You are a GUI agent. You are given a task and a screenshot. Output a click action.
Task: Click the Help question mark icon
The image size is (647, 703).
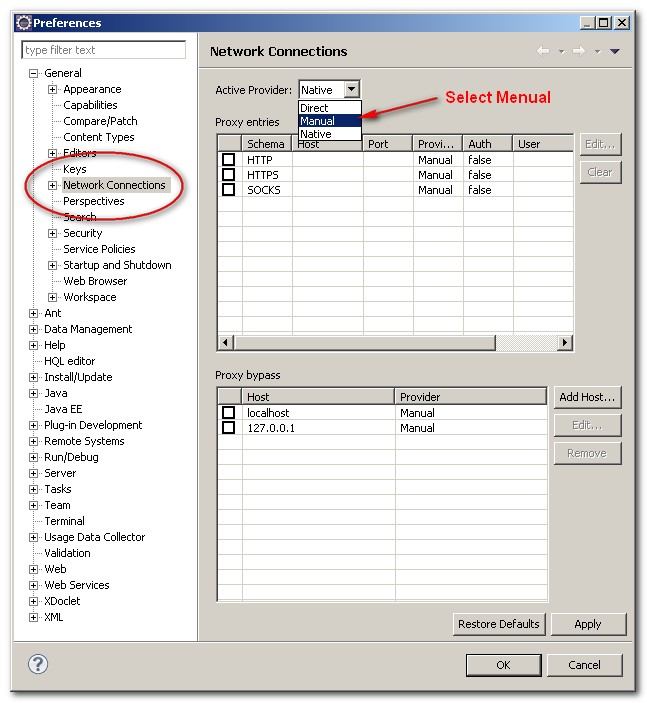point(38,664)
